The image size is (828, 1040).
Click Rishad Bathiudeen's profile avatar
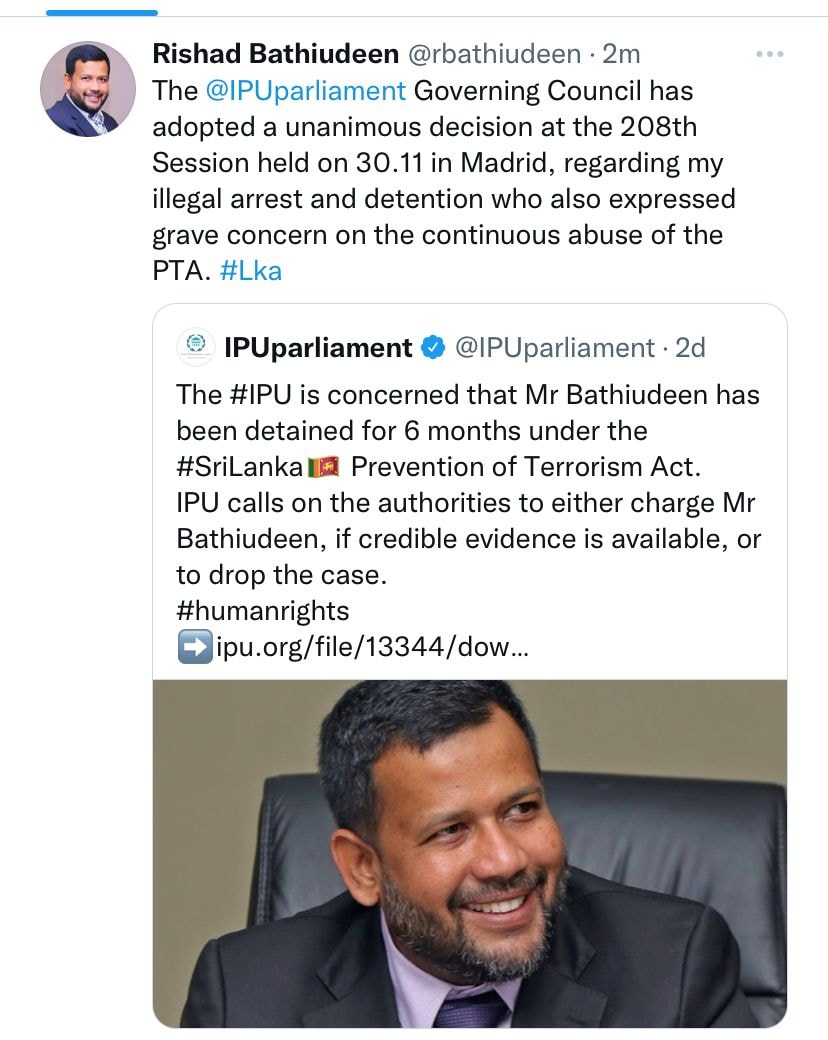coord(87,89)
